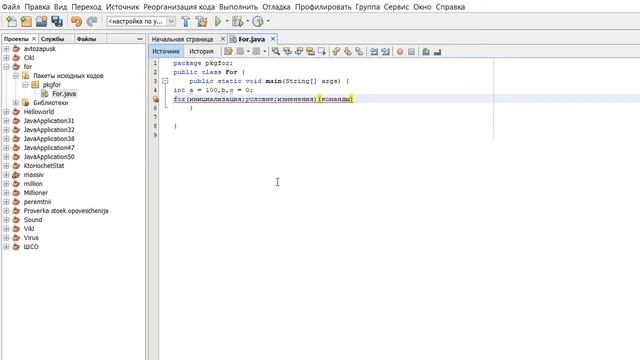The height and width of the screenshot is (360, 640).
Task: Click the Profile Project clock icon
Action: point(258,21)
